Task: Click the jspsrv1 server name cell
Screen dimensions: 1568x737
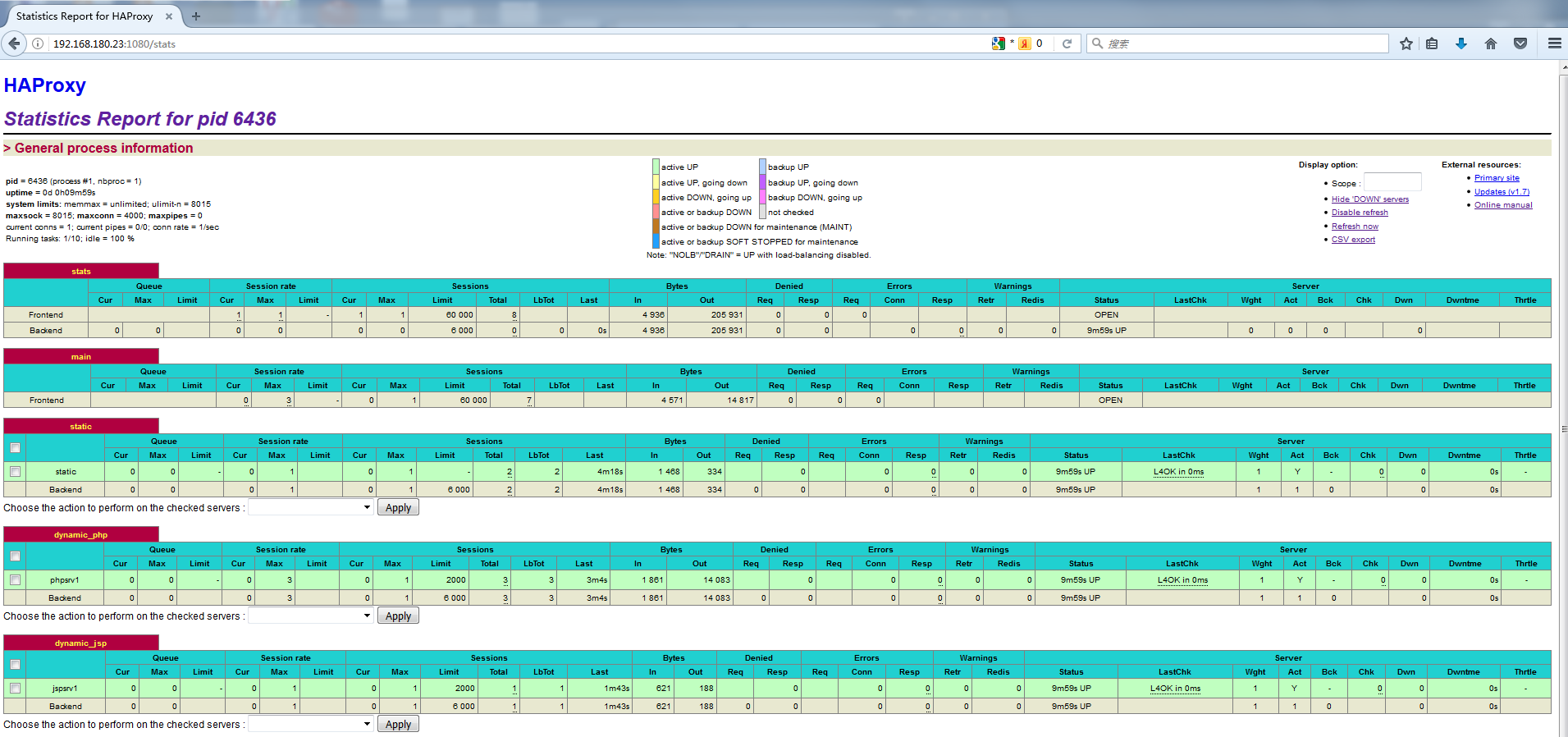Action: (x=65, y=688)
